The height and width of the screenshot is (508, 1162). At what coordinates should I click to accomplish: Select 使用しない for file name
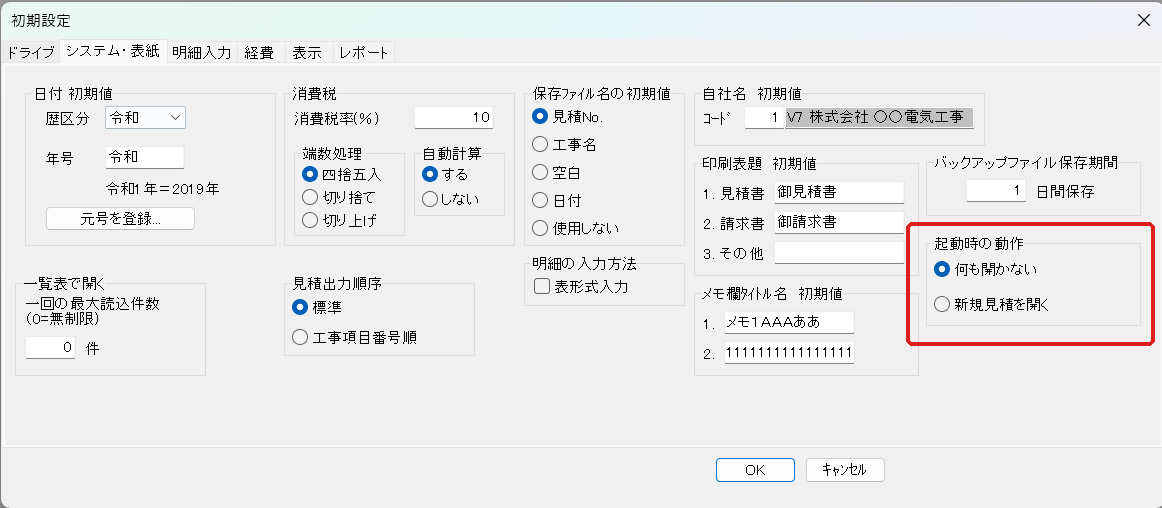point(576,228)
